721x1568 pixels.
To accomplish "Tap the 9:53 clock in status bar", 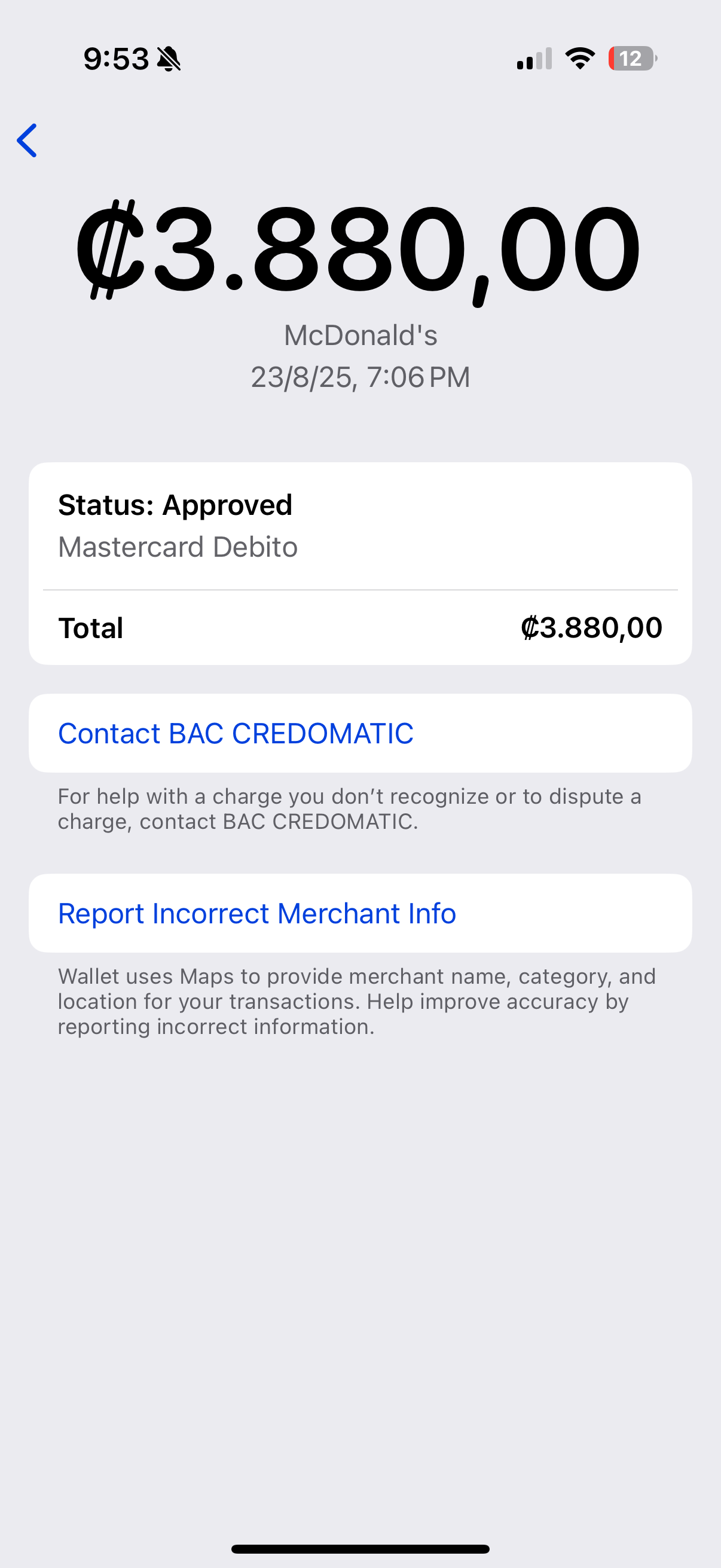I will [x=115, y=59].
